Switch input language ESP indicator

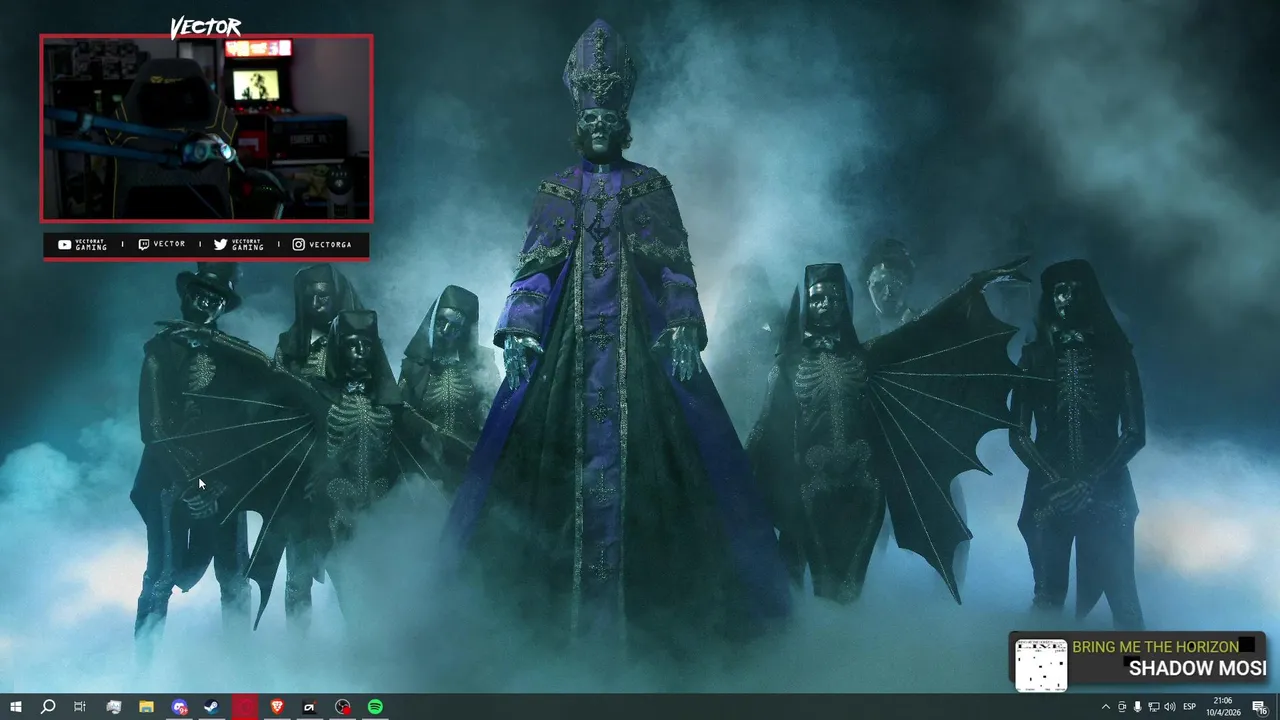point(1190,707)
